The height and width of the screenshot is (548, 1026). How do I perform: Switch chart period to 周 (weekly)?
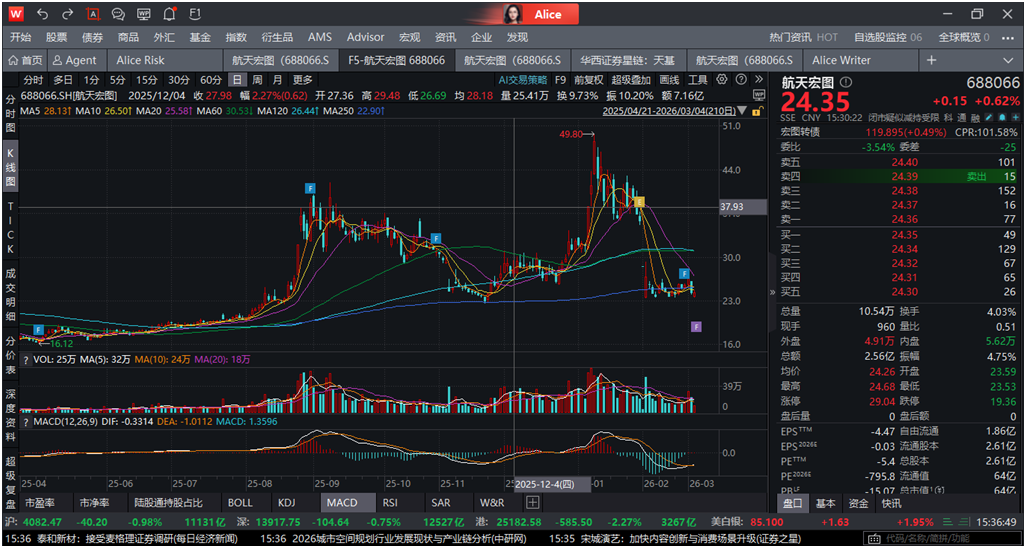click(258, 80)
